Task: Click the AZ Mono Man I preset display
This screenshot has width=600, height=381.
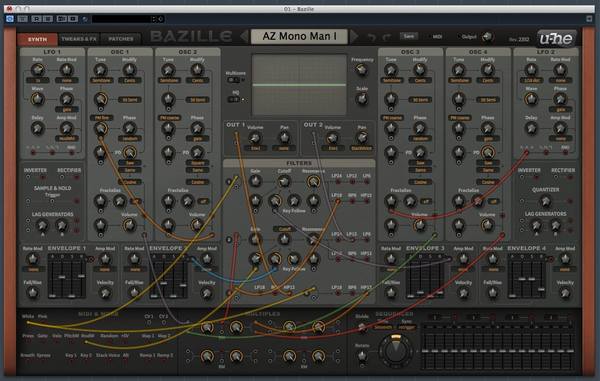Action: click(299, 37)
